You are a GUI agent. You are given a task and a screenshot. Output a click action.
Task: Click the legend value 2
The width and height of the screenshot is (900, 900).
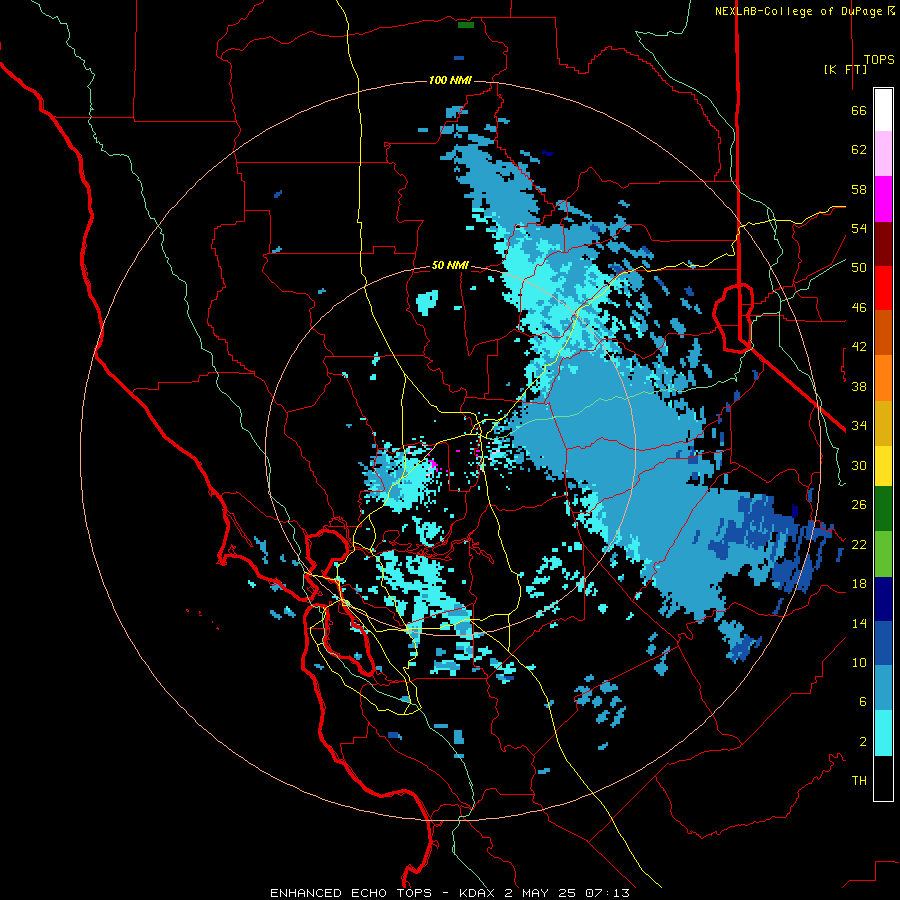click(x=863, y=742)
